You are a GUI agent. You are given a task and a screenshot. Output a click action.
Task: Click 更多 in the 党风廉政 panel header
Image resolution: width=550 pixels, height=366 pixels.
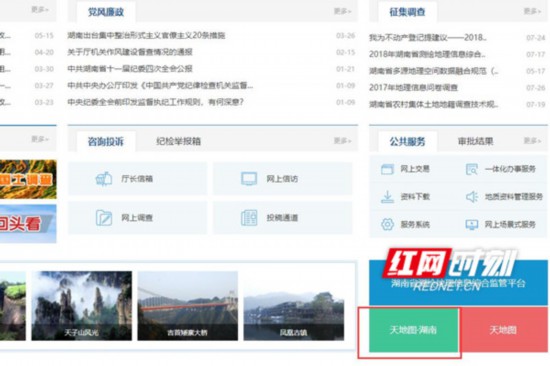point(342,11)
